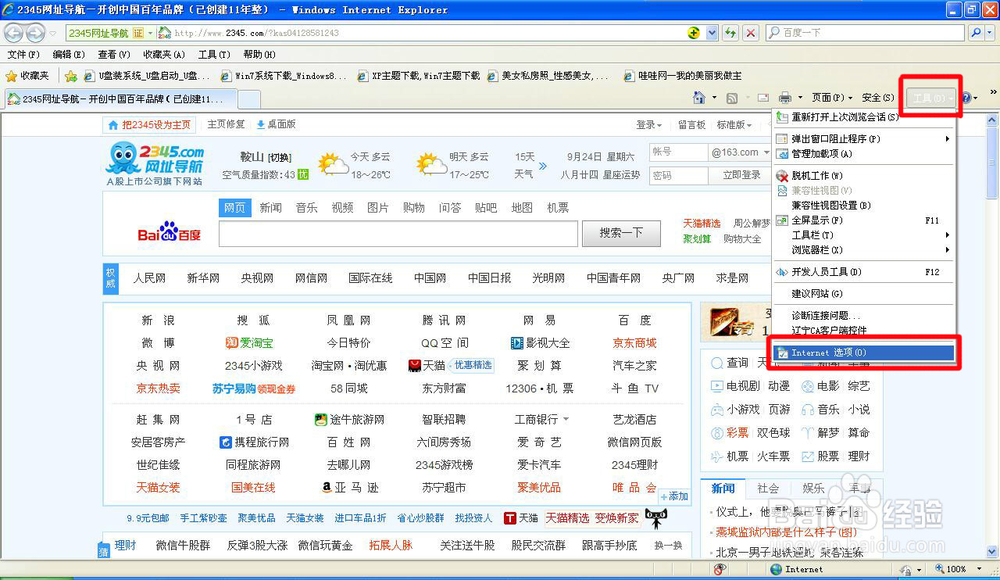Image resolution: width=1000 pixels, height=580 pixels.
Task: Click the printer icon
Action: 784,98
